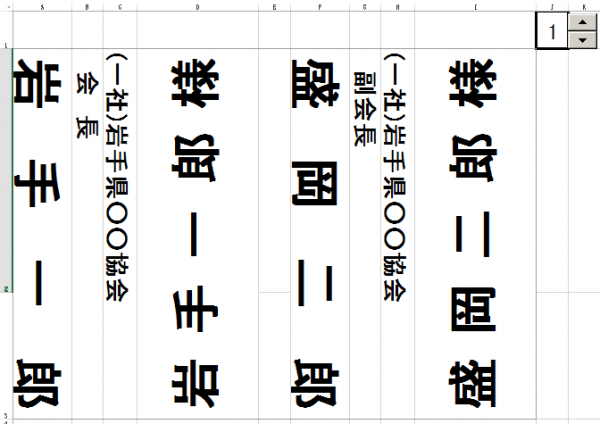
Task: Select column I header
Action: (475, 7)
